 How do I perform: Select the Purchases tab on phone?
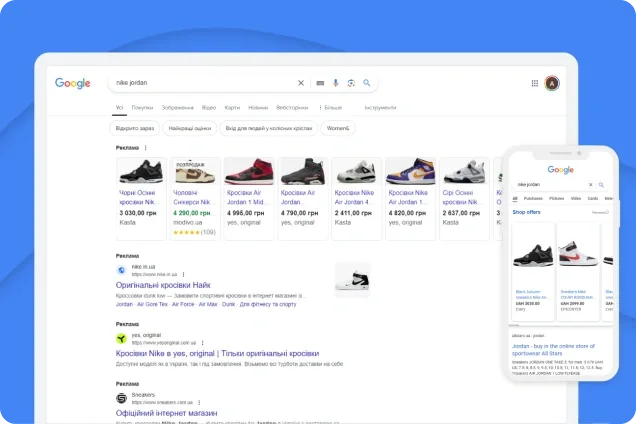(533, 199)
